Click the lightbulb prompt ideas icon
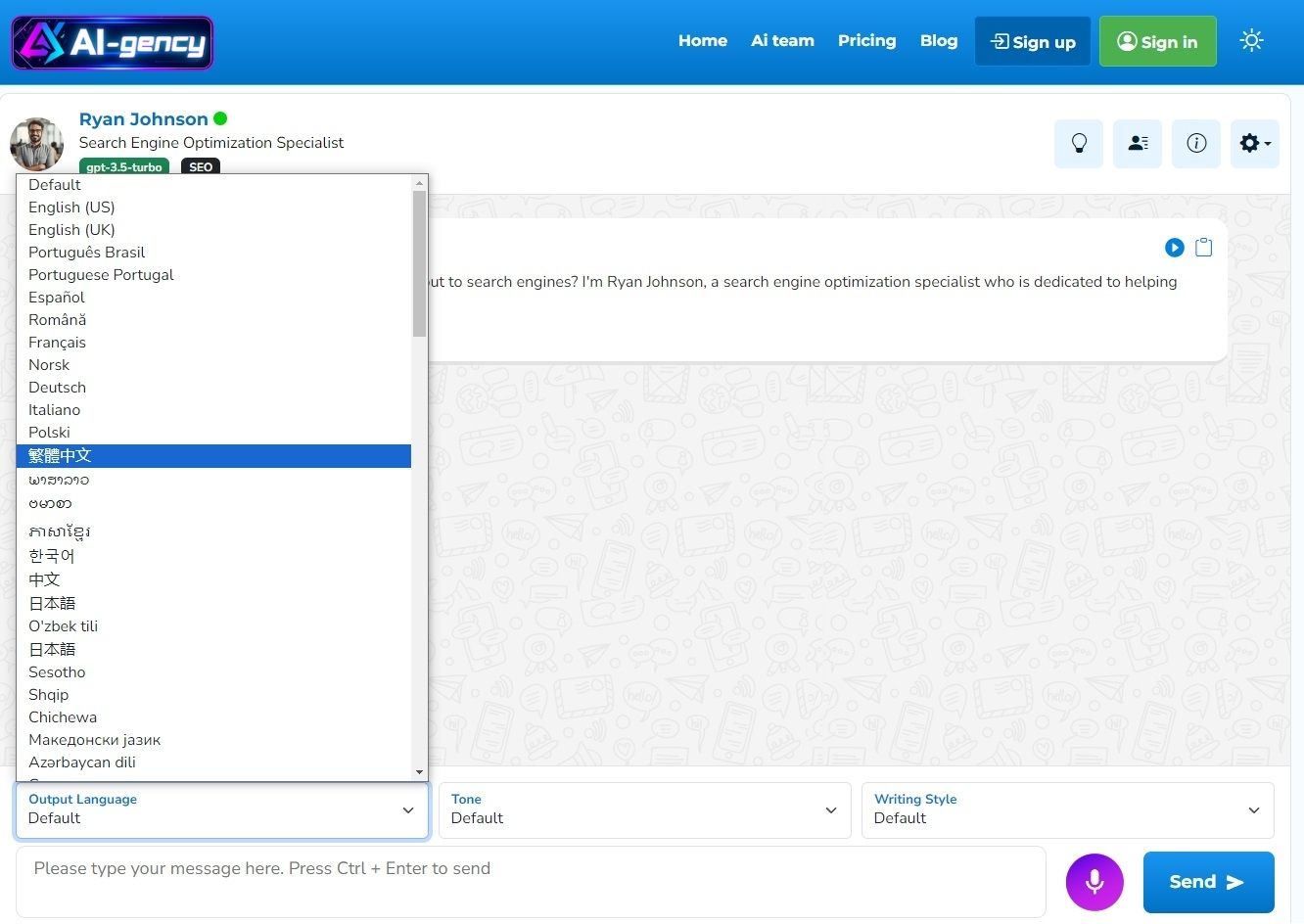Image resolution: width=1304 pixels, height=924 pixels. click(x=1079, y=144)
